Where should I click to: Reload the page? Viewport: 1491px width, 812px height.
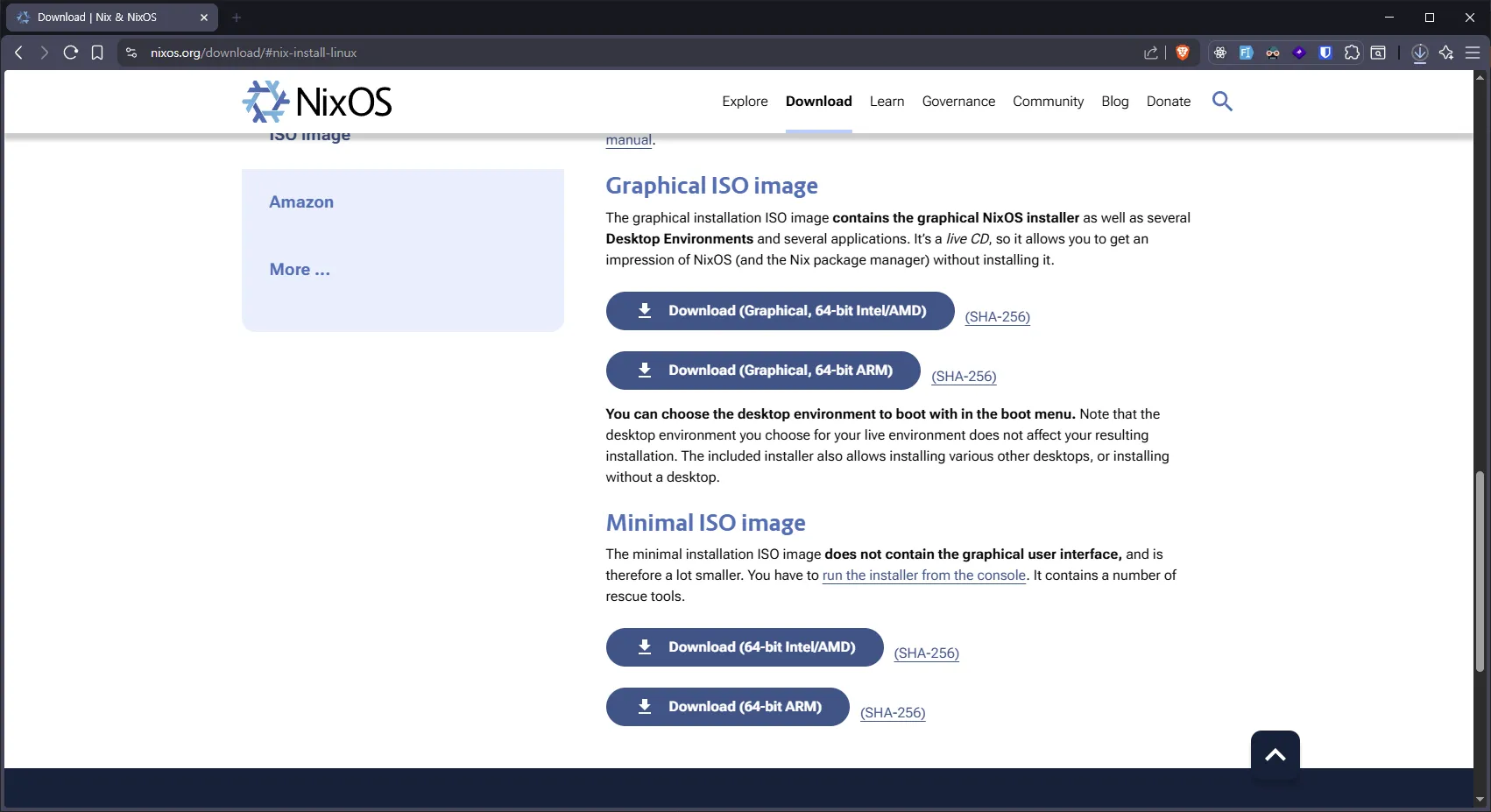pyautogui.click(x=71, y=53)
